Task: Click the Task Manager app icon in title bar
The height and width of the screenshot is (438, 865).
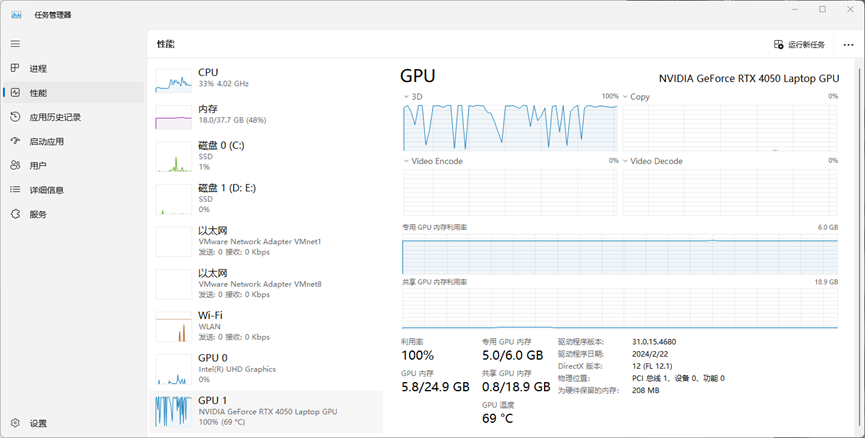Action: 16,15
